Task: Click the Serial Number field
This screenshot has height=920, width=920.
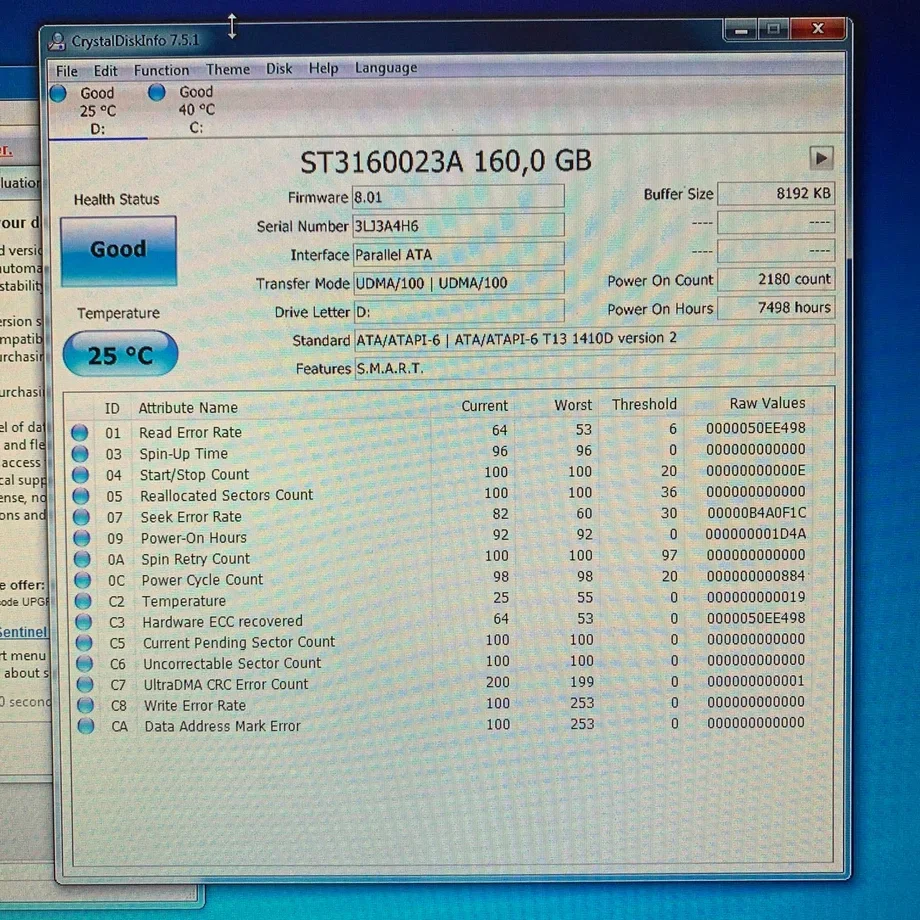Action: click(x=458, y=225)
